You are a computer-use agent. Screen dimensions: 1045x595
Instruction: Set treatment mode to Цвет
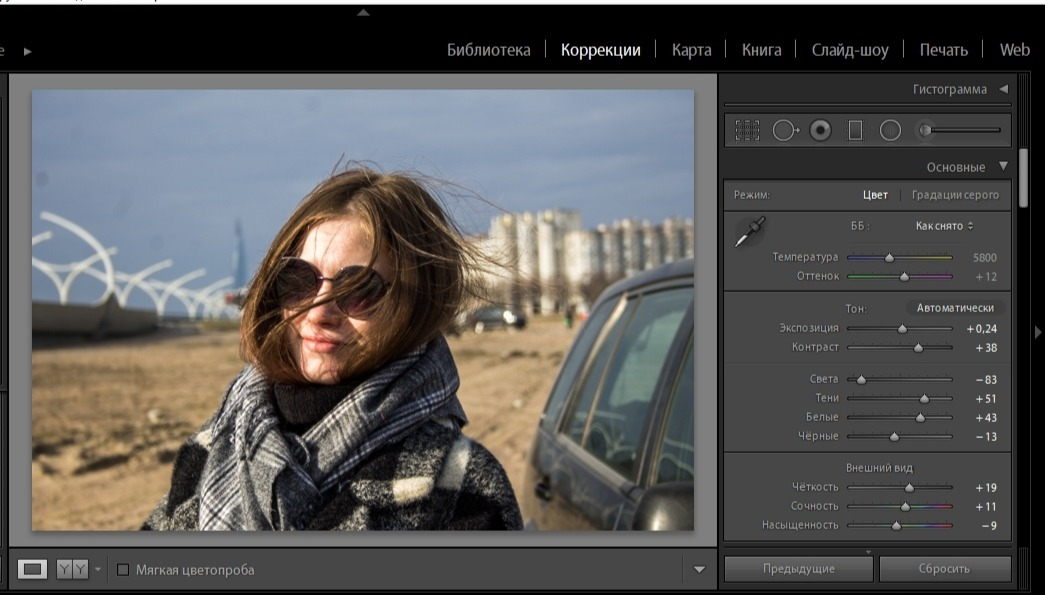pyautogui.click(x=875, y=195)
